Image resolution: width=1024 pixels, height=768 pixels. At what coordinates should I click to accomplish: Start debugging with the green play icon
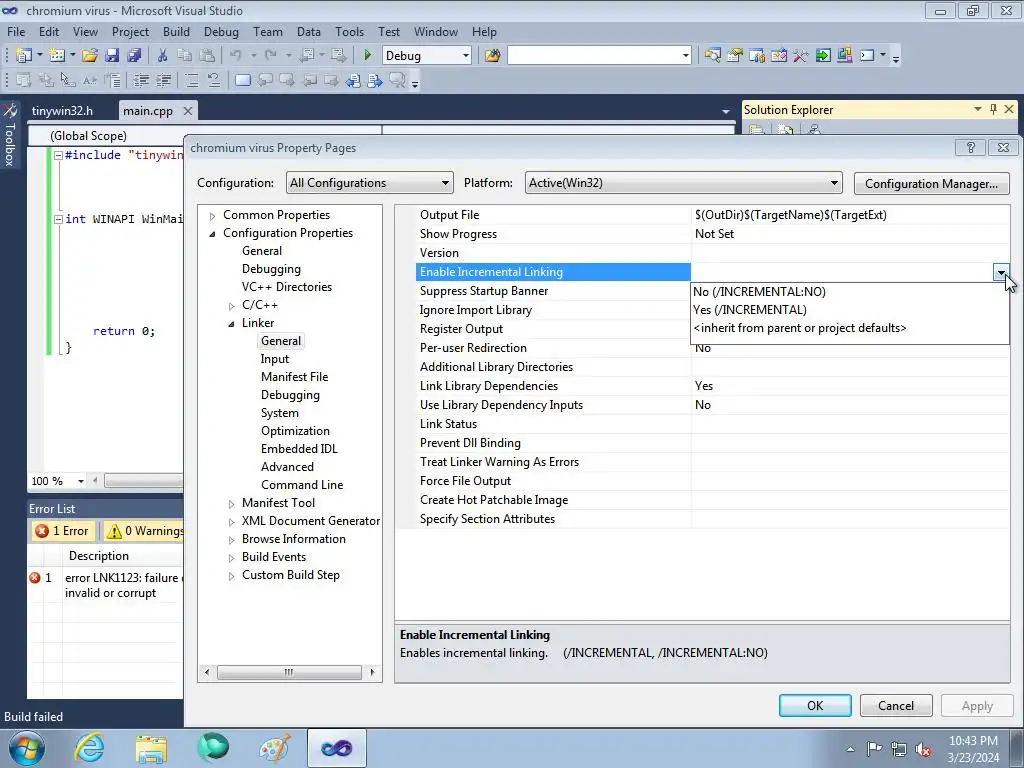click(x=367, y=56)
